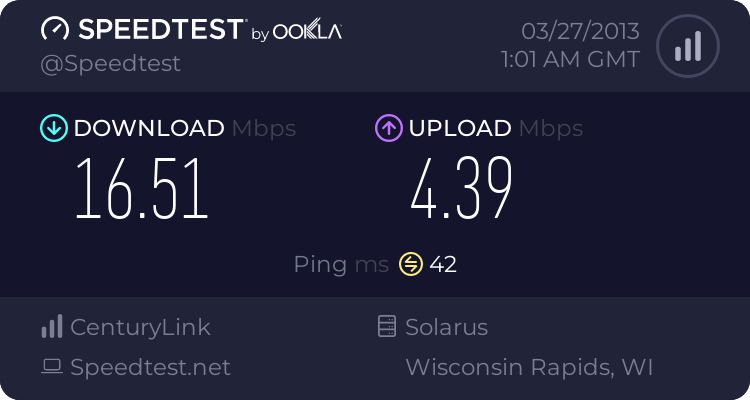
Task: Click the Solarus server icon
Action: click(x=386, y=327)
